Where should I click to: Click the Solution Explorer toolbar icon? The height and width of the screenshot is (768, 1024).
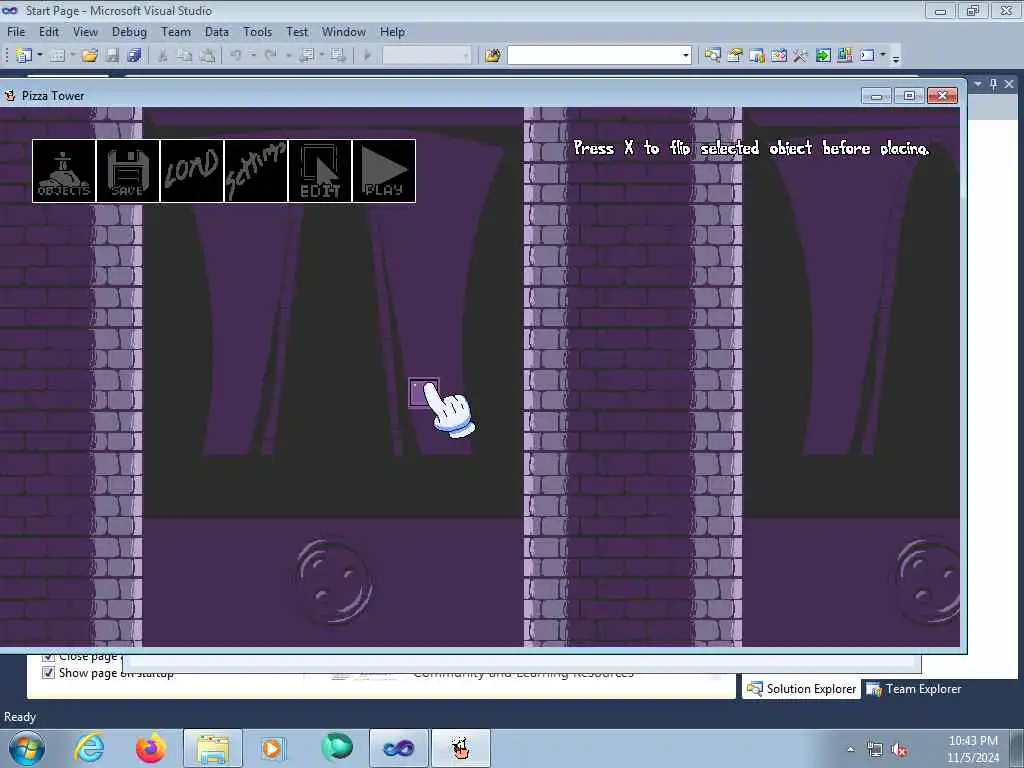(712, 56)
